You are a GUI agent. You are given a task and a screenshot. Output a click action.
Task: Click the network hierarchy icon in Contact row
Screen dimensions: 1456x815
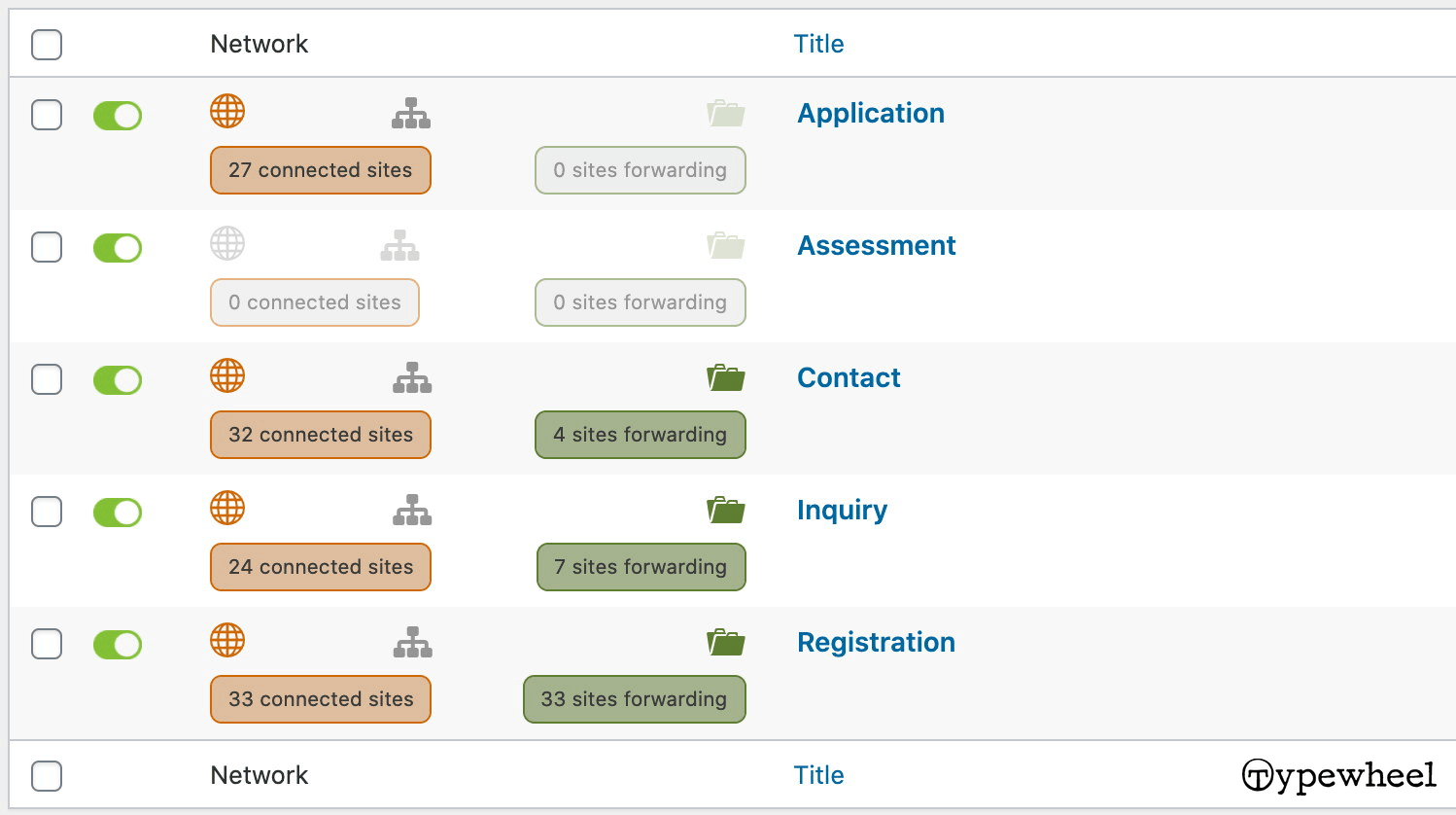pyautogui.click(x=412, y=377)
